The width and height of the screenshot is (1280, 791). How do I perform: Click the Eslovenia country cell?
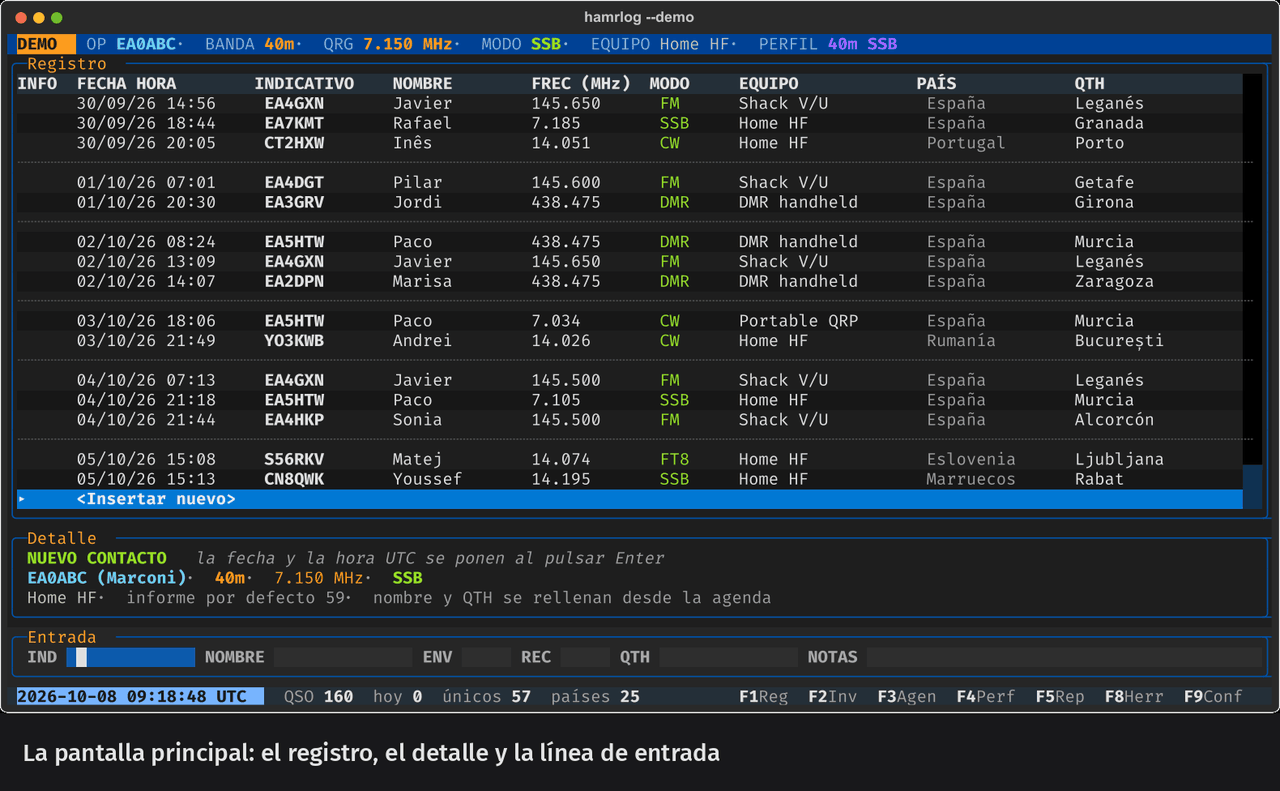coord(970,460)
